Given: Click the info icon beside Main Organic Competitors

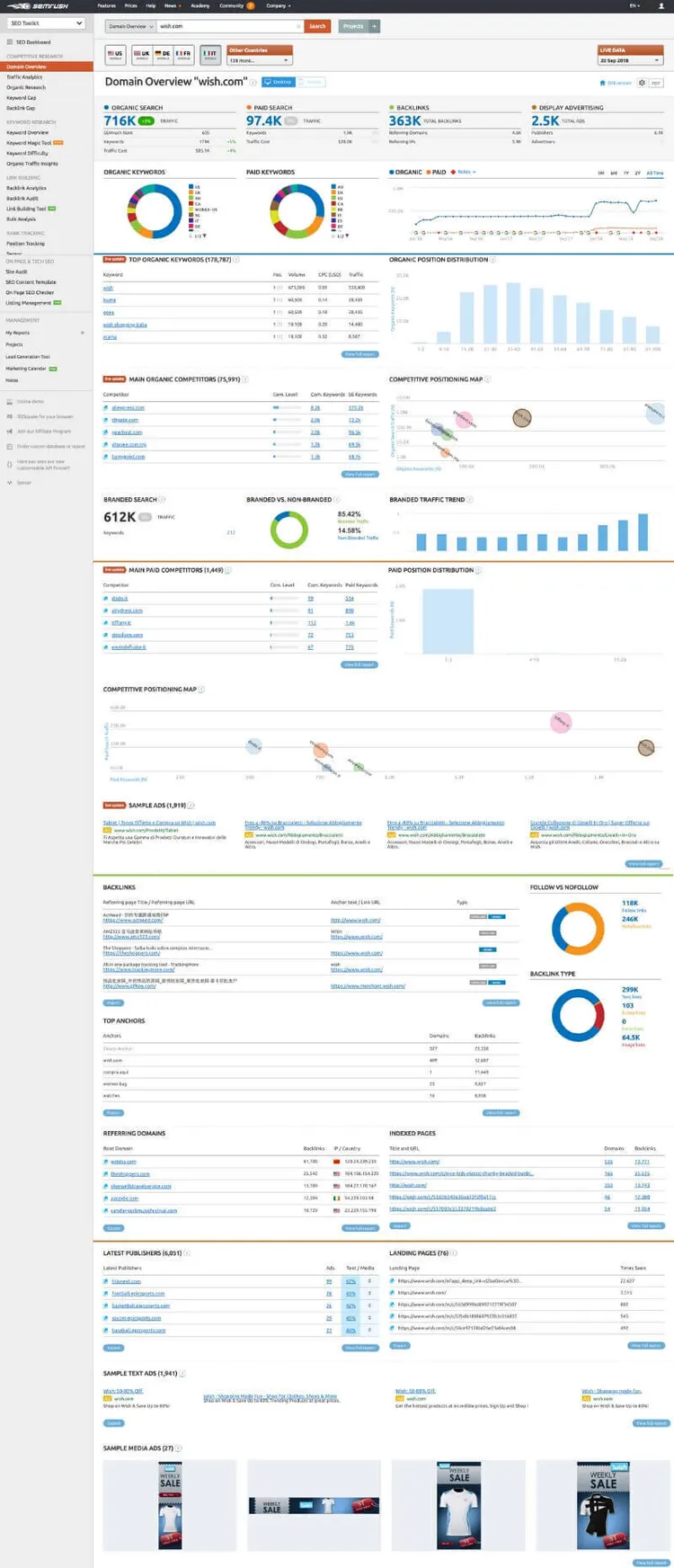Looking at the screenshot, I should click(x=244, y=379).
